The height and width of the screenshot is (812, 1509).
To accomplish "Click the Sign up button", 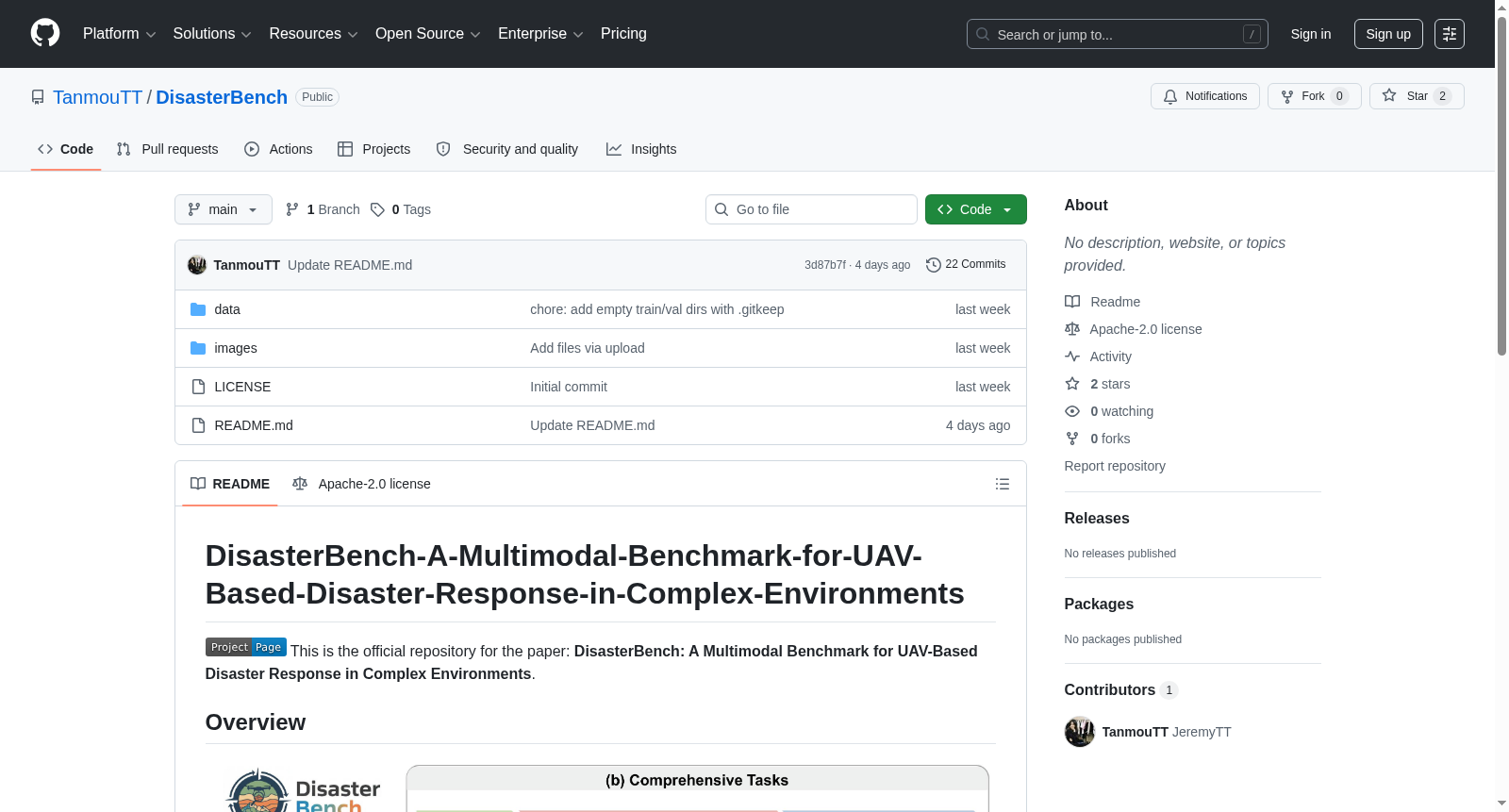I will pyautogui.click(x=1388, y=34).
